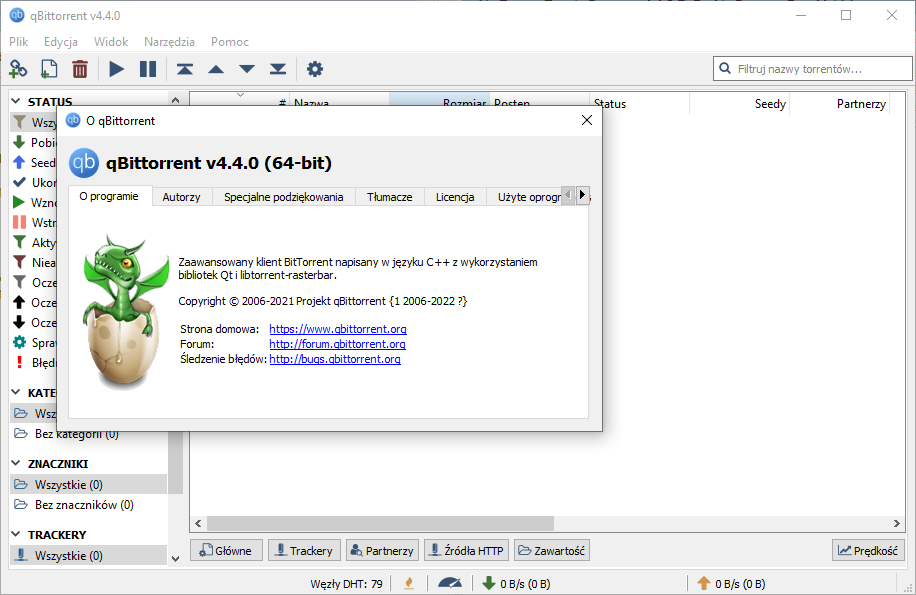Pause torrents with the pause icon
This screenshot has height=595, width=916.
click(x=148, y=69)
